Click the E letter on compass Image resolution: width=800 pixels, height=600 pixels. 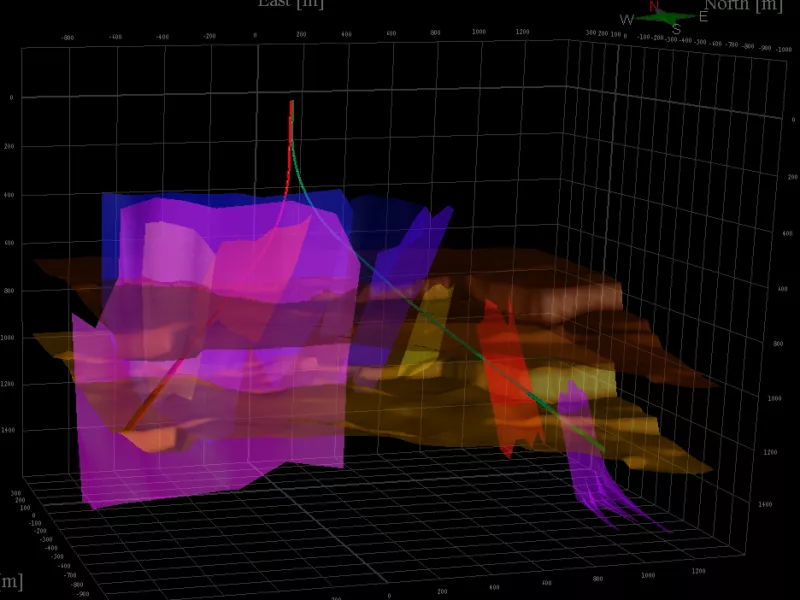click(703, 16)
